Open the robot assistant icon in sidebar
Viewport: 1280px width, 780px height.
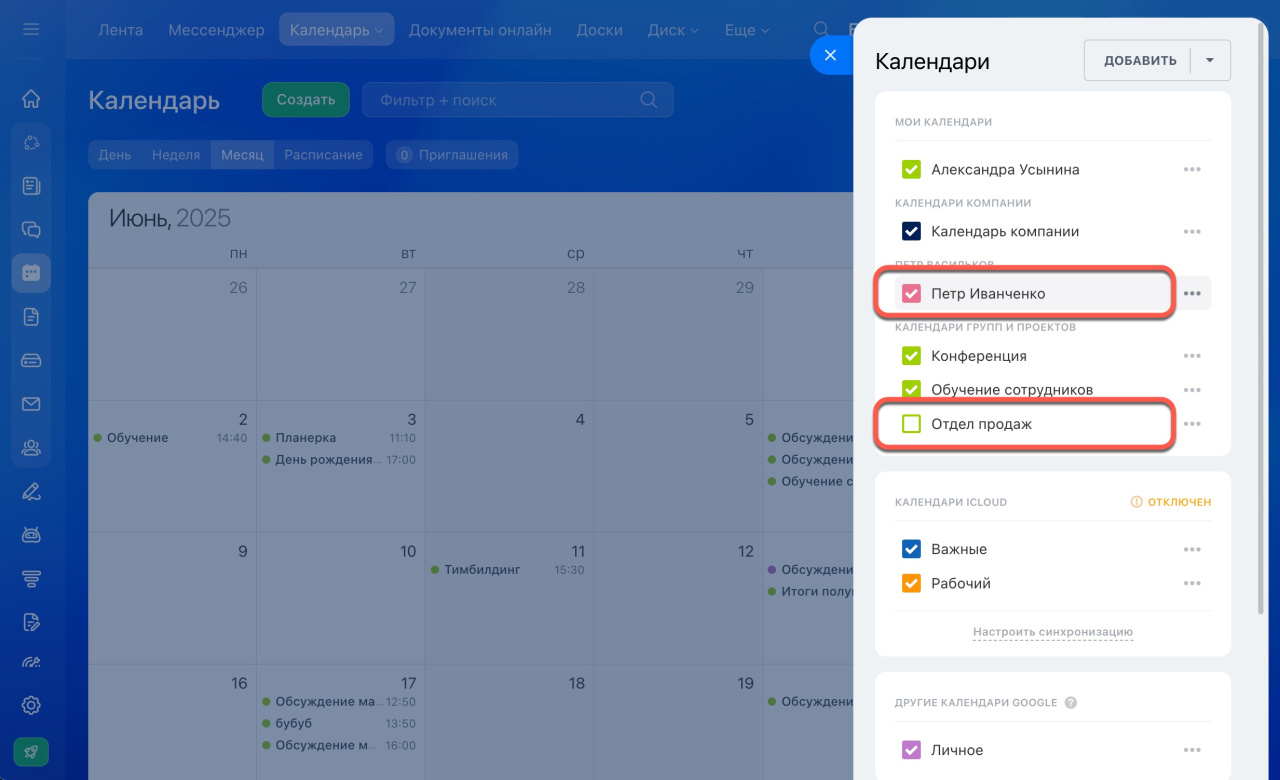[31, 535]
